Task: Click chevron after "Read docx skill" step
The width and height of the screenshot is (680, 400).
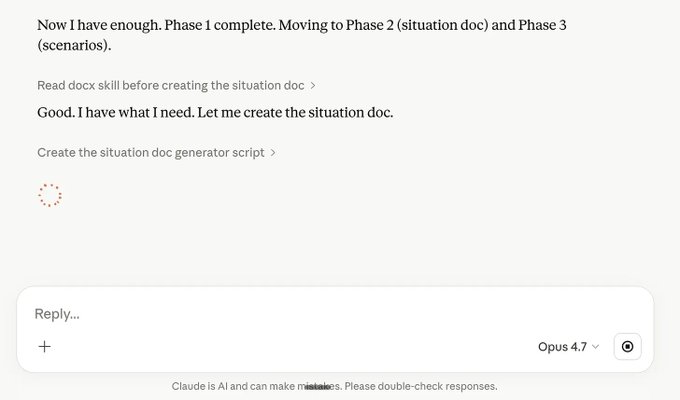Action: click(313, 86)
